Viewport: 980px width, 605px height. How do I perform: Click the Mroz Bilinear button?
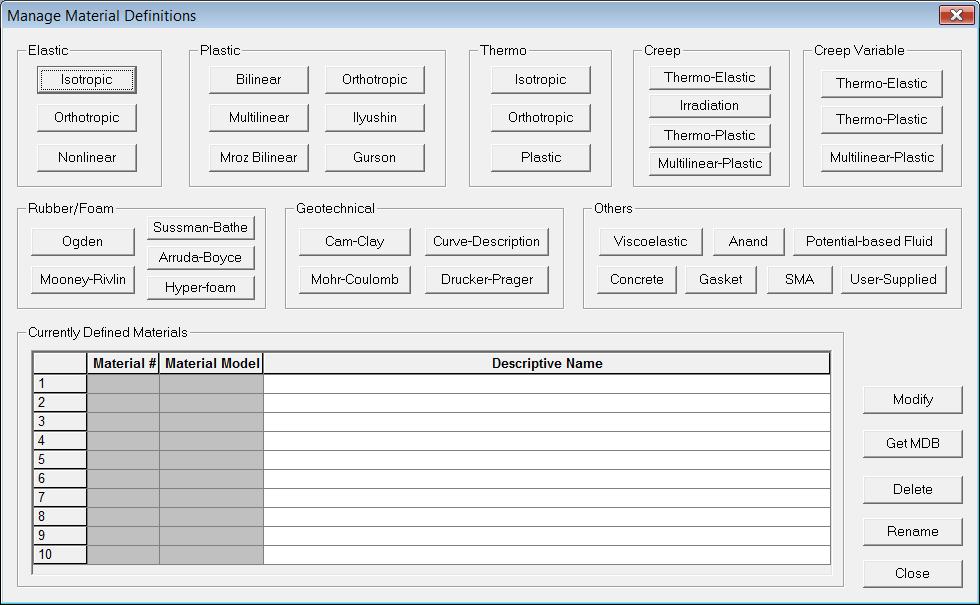coord(258,158)
